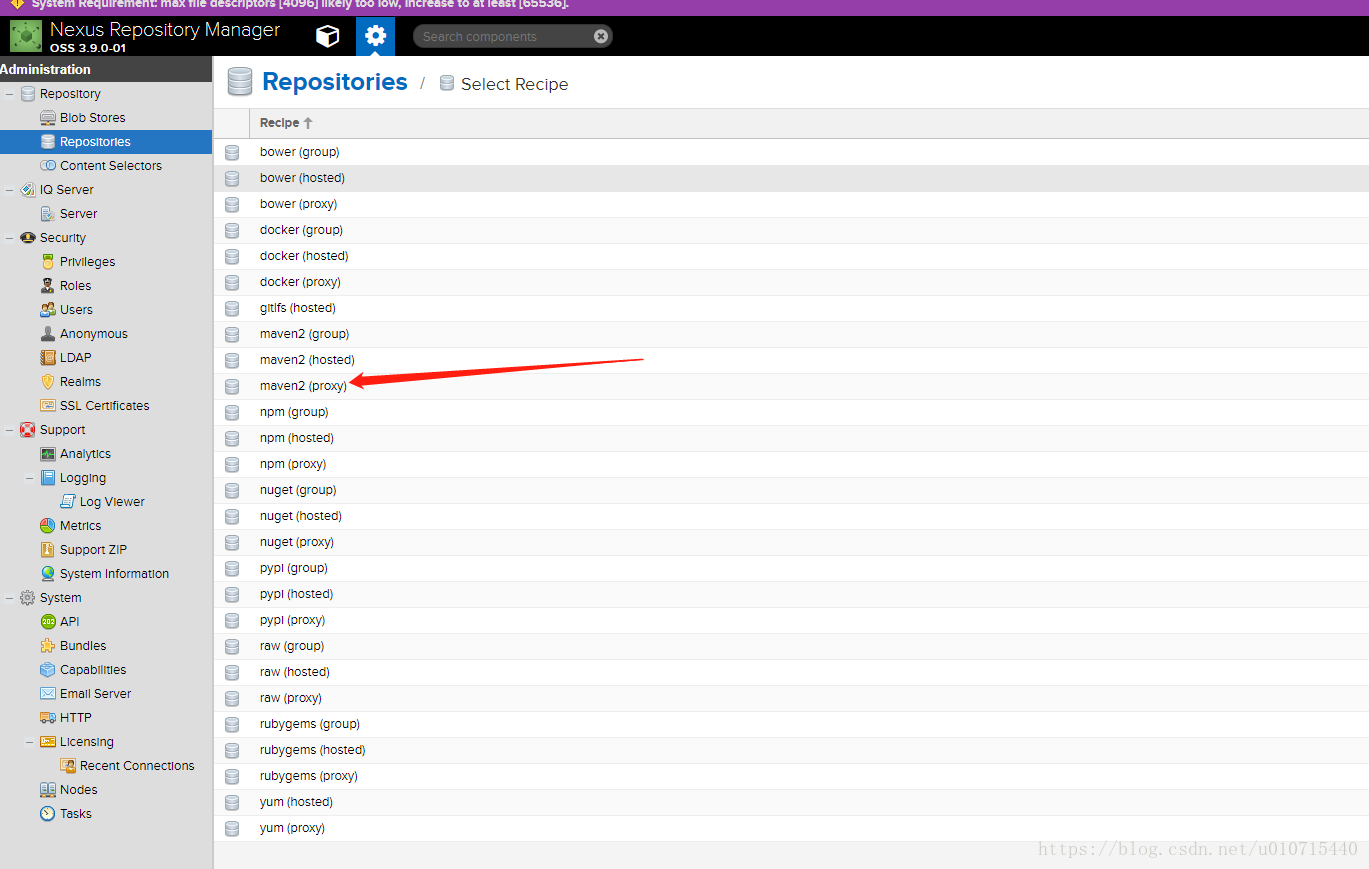Viewport: 1369px width, 869px height.
Task: Open the Administration gear icon in header
Action: [x=375, y=36]
